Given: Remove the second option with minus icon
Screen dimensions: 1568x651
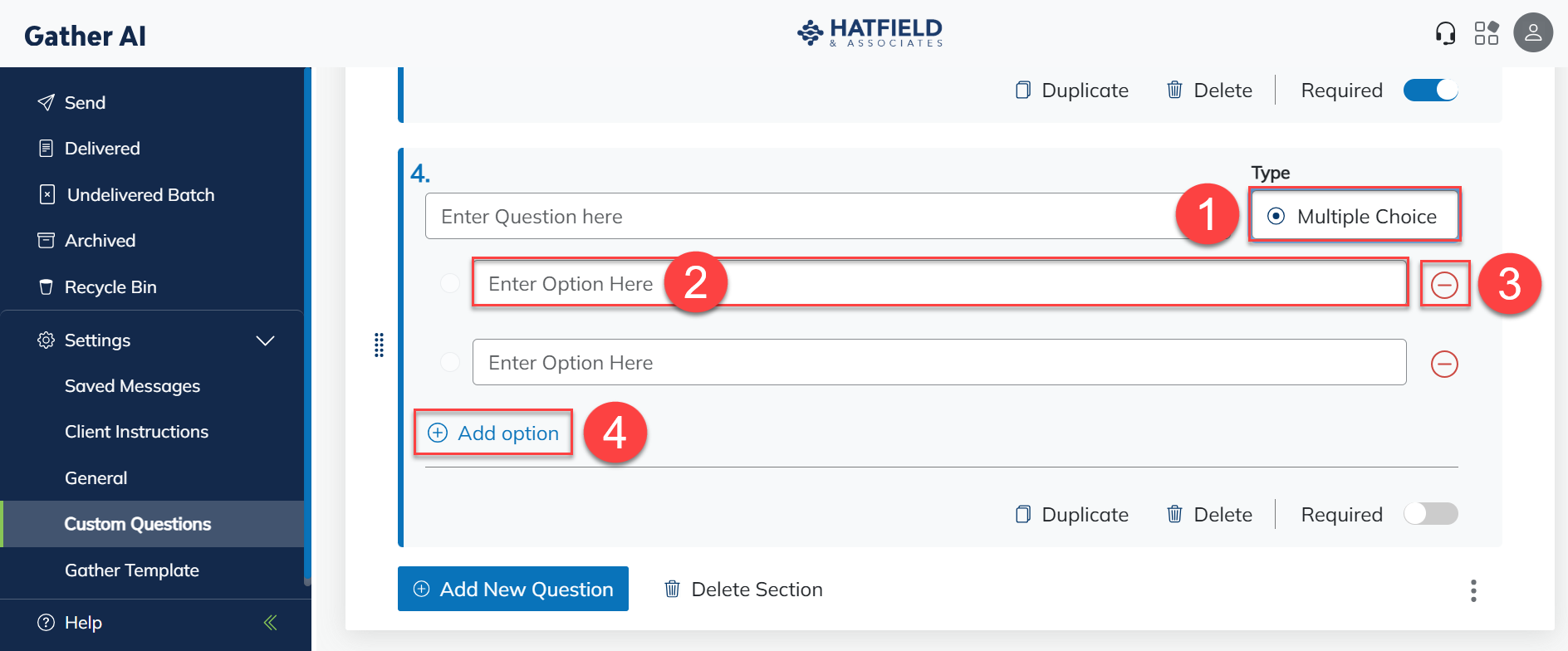Looking at the screenshot, I should pyautogui.click(x=1444, y=364).
